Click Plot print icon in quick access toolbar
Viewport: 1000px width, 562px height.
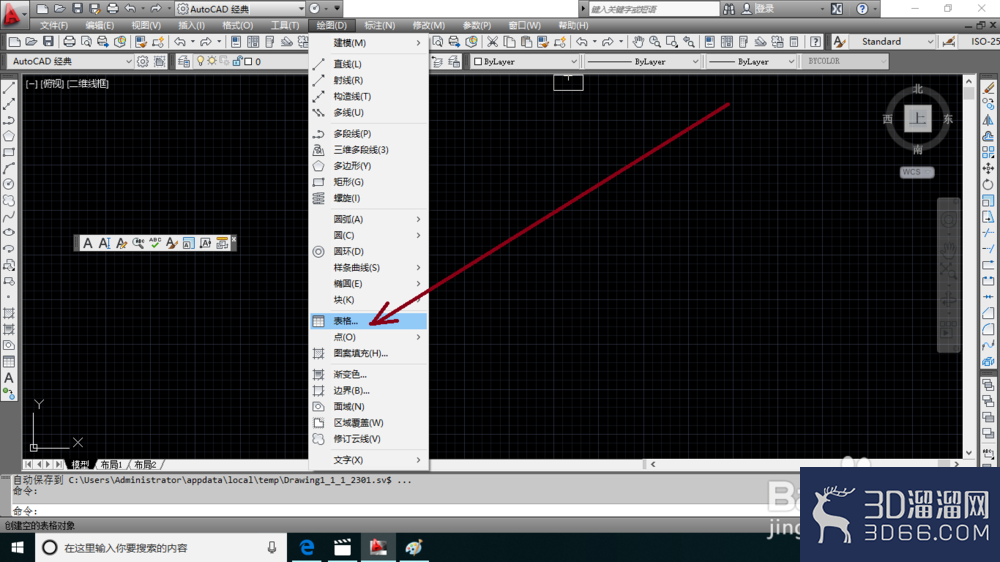pyautogui.click(x=113, y=9)
